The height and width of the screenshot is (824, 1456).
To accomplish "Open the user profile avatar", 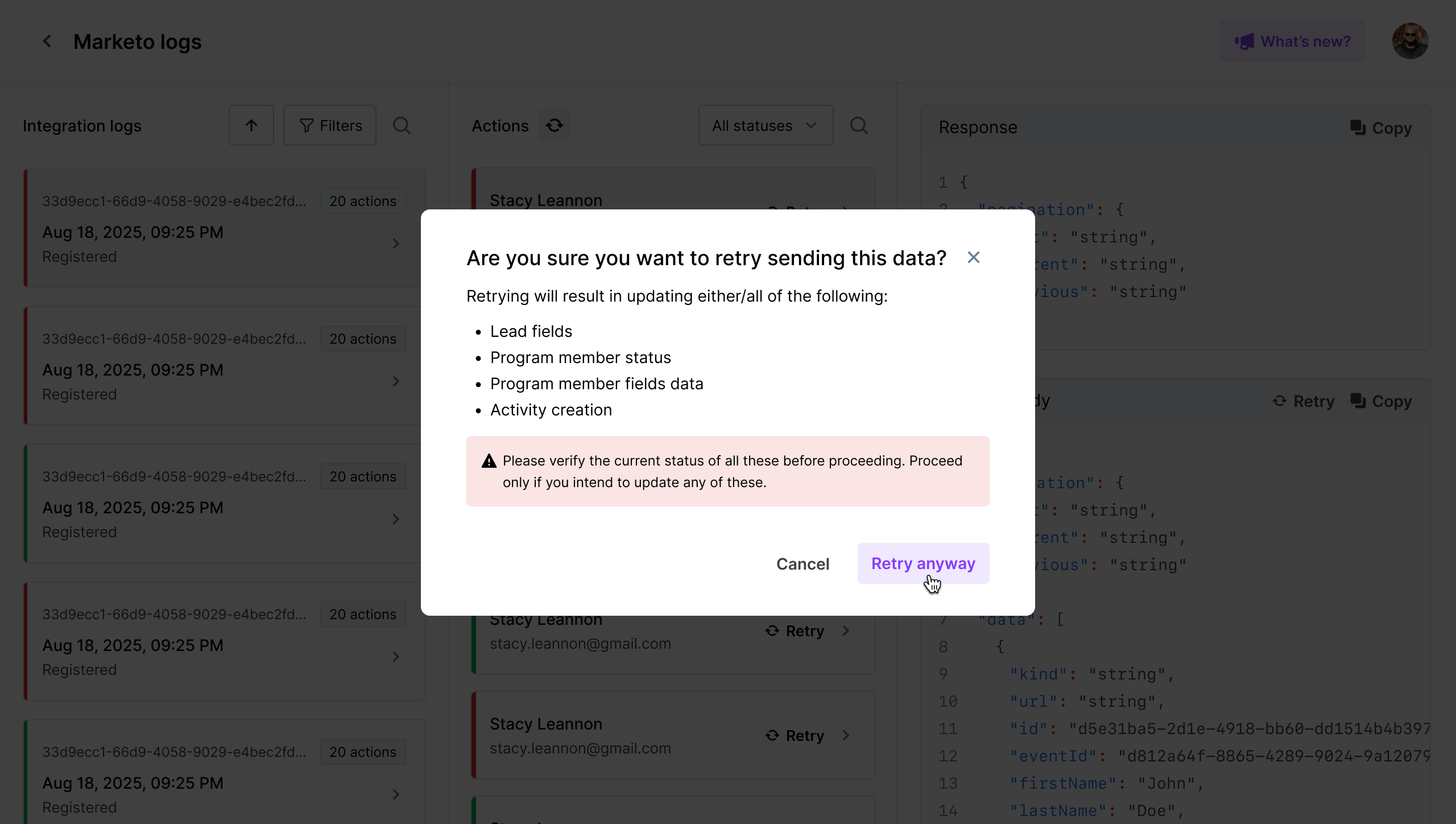I will (x=1409, y=42).
